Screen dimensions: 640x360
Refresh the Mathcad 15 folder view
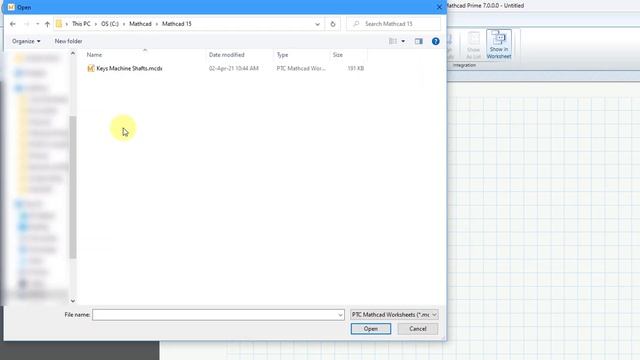click(333, 24)
